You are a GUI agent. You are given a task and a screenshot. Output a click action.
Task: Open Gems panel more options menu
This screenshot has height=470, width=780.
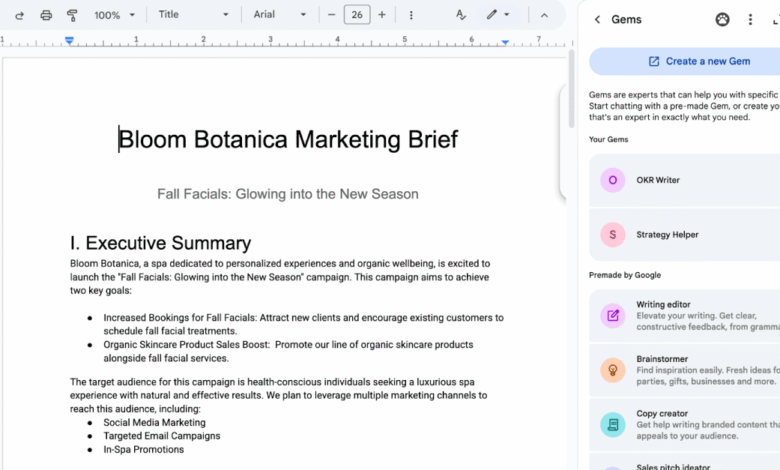point(750,19)
